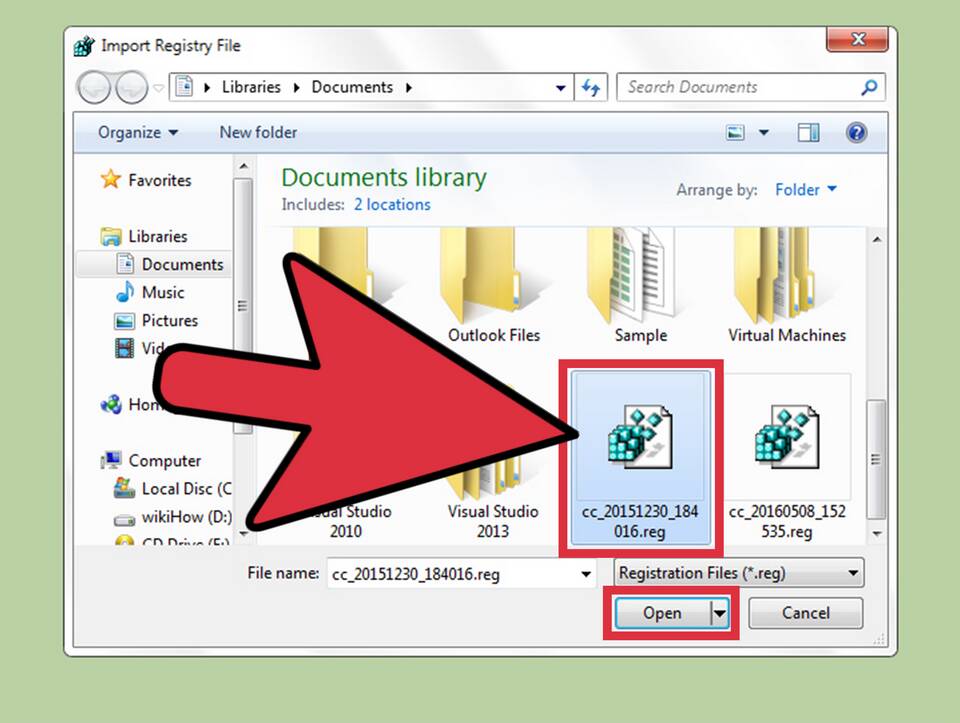Viewport: 960px width, 723px height.
Task: Select Music in the Libraries tree
Action: click(163, 292)
